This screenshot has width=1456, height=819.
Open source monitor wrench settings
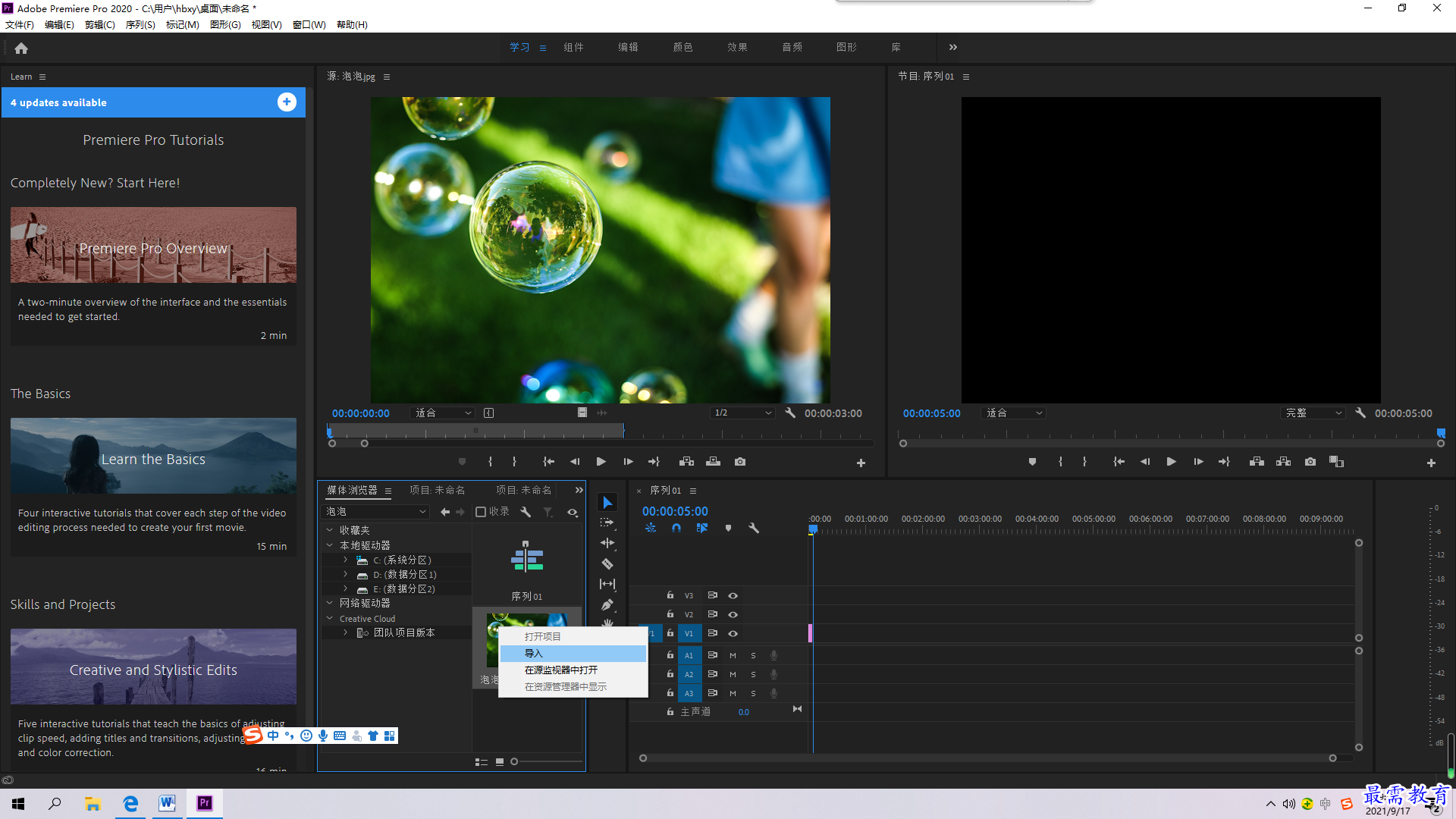[x=790, y=413]
